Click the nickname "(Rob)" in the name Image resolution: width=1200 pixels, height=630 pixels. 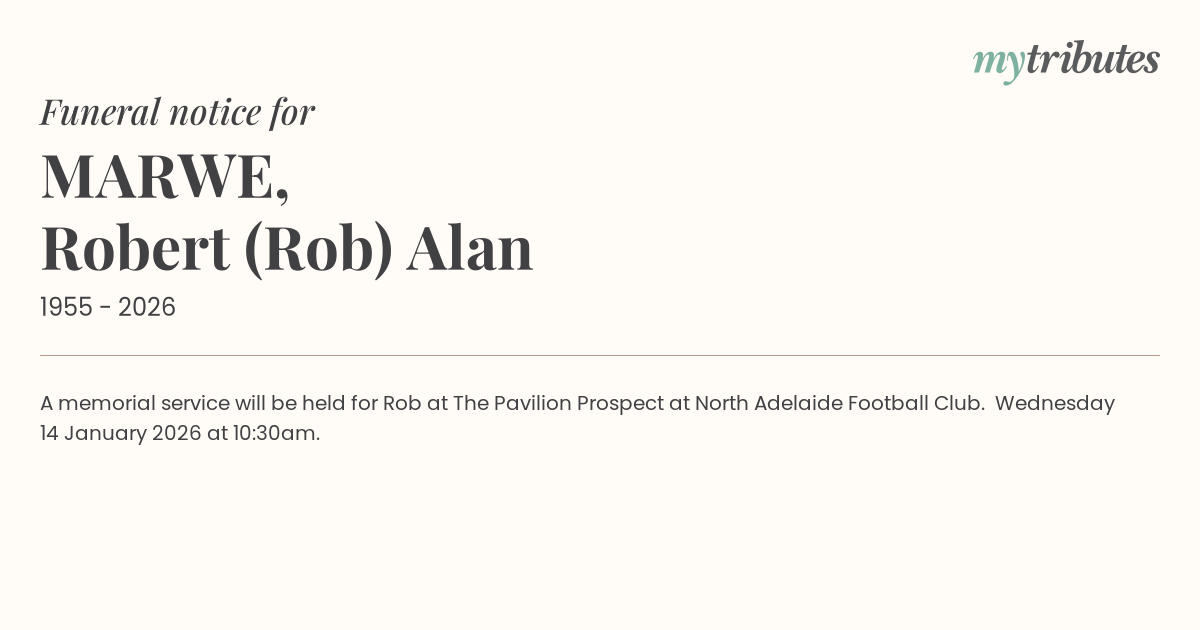pos(319,248)
